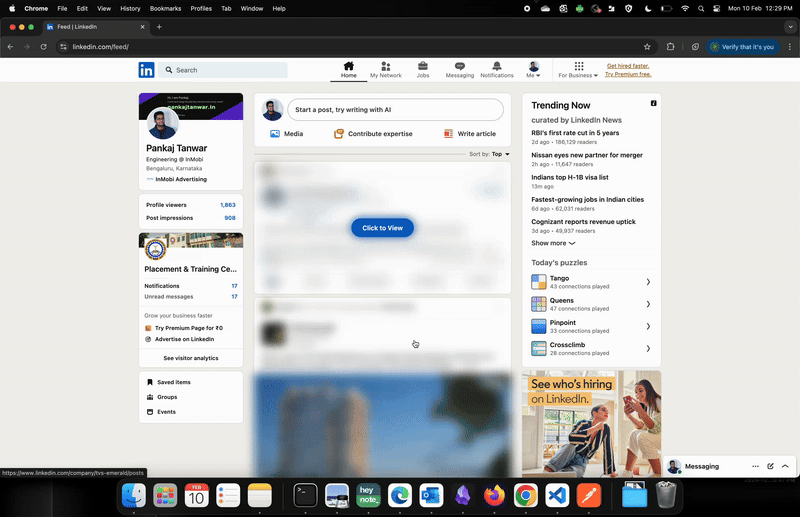Open page Notifications 17 row

191,286
